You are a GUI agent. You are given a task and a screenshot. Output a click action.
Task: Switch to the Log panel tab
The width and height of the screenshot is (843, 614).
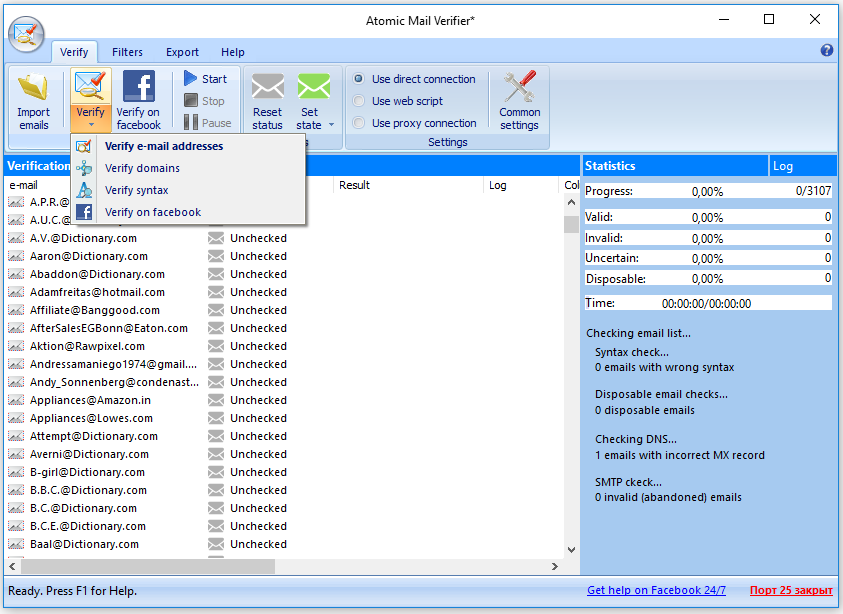[x=802, y=166]
